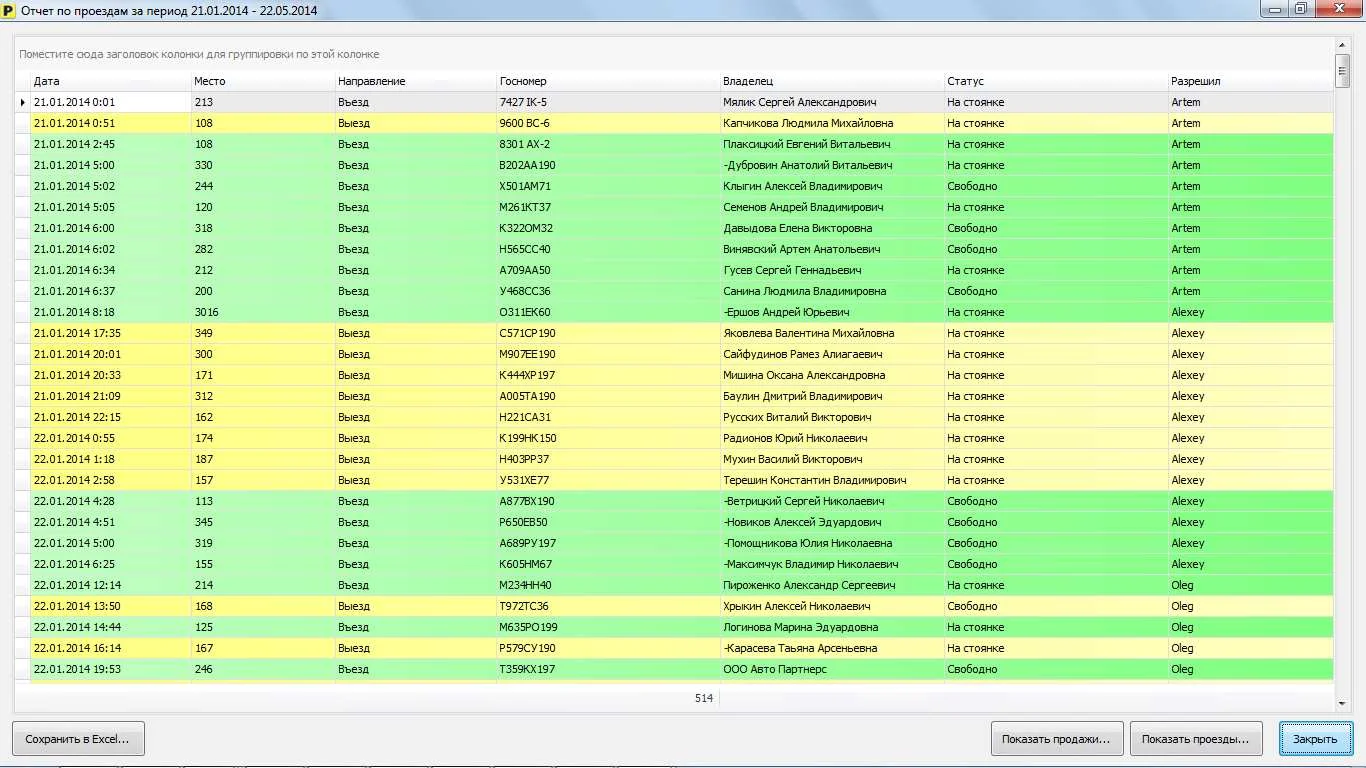Click the scrollbar up arrow
The height and width of the screenshot is (768, 1366).
1342,45
